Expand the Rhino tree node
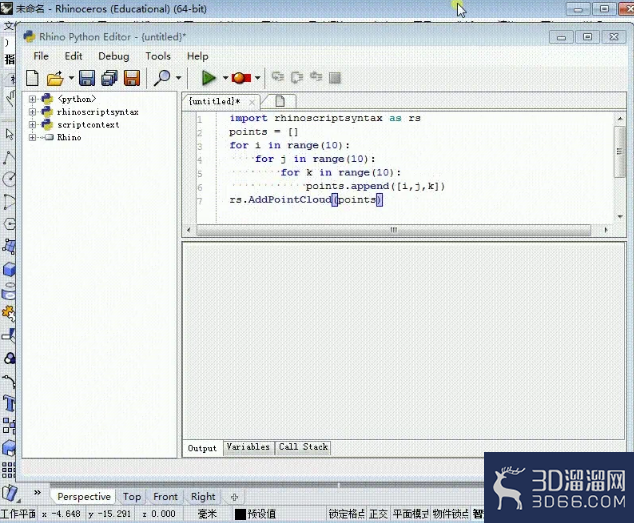 (32, 138)
